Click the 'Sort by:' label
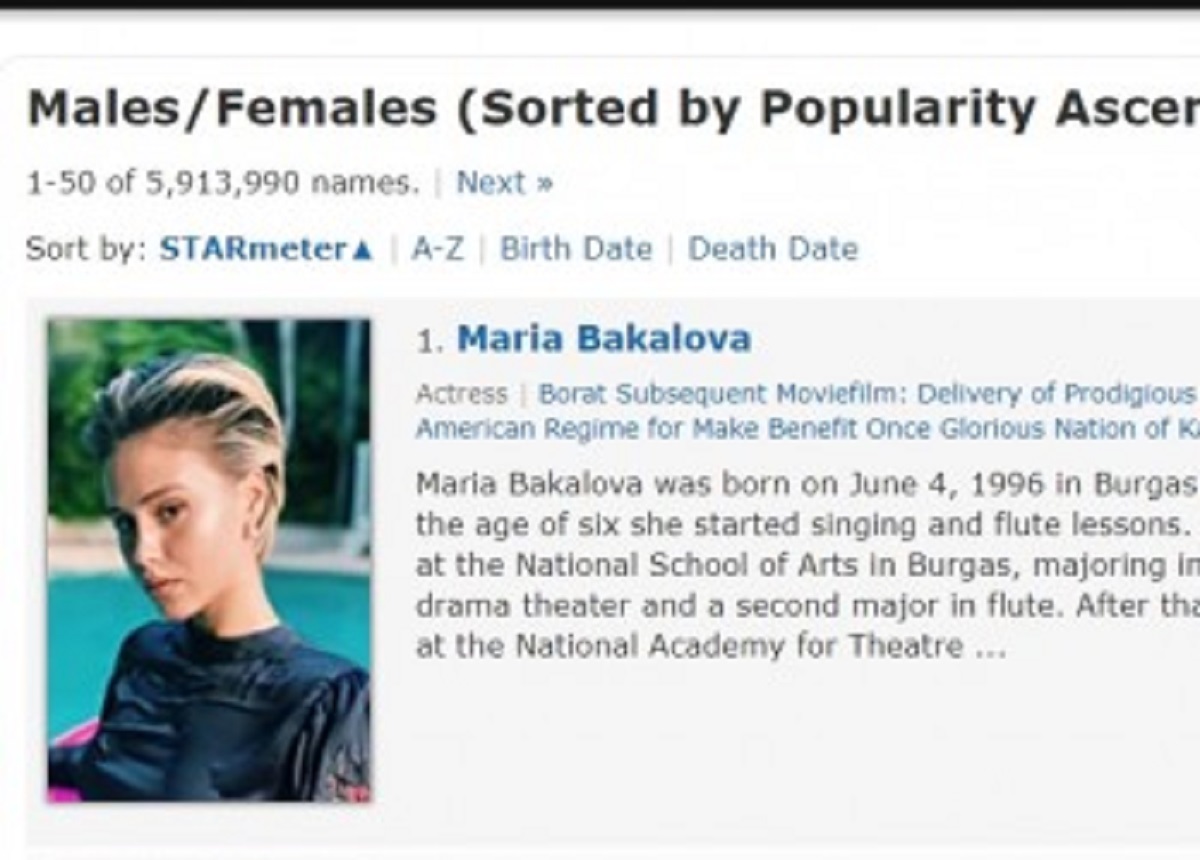The height and width of the screenshot is (860, 1200). click(x=88, y=249)
